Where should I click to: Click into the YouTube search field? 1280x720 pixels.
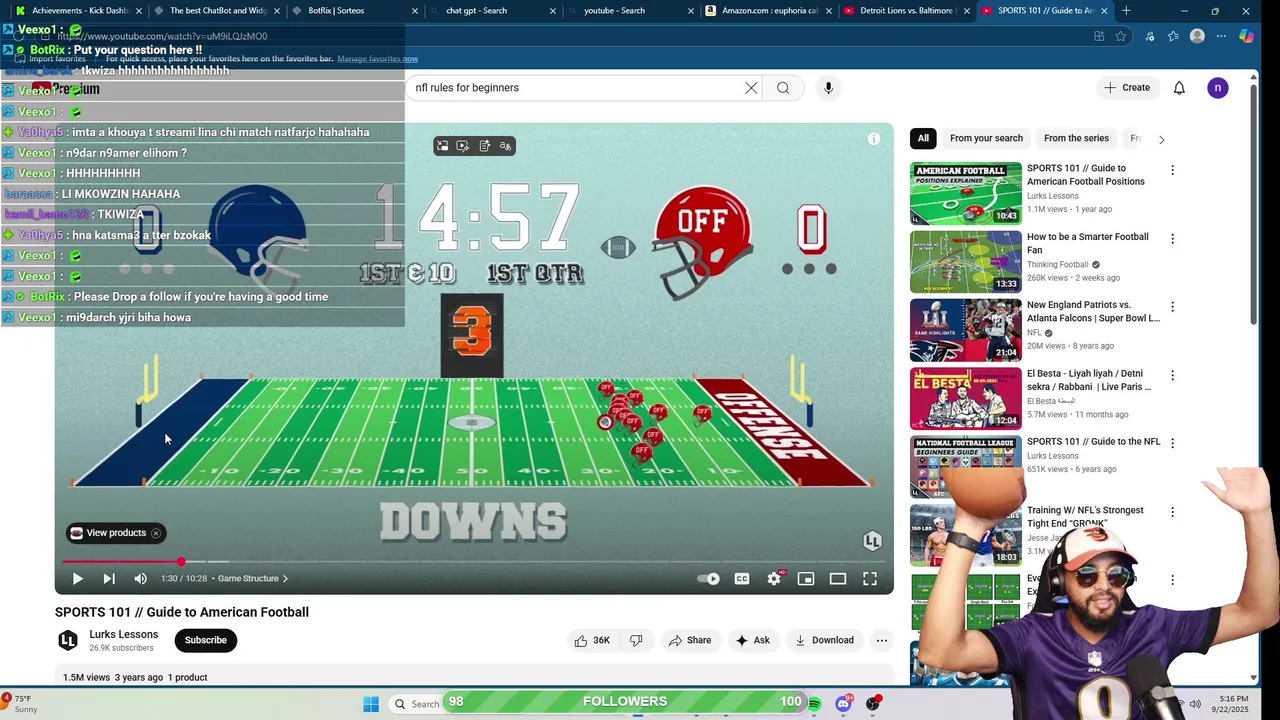(x=575, y=88)
